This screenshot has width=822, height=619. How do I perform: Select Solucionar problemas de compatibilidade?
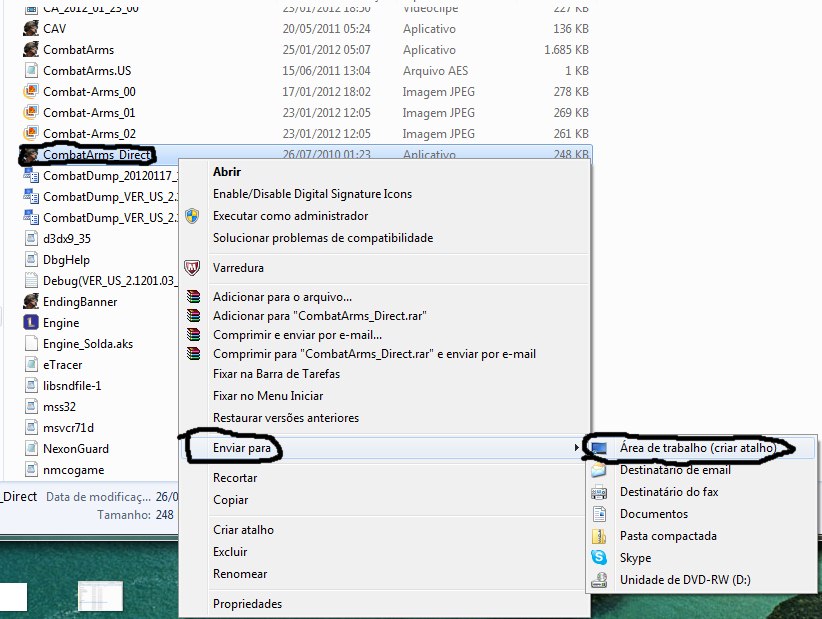click(x=323, y=238)
